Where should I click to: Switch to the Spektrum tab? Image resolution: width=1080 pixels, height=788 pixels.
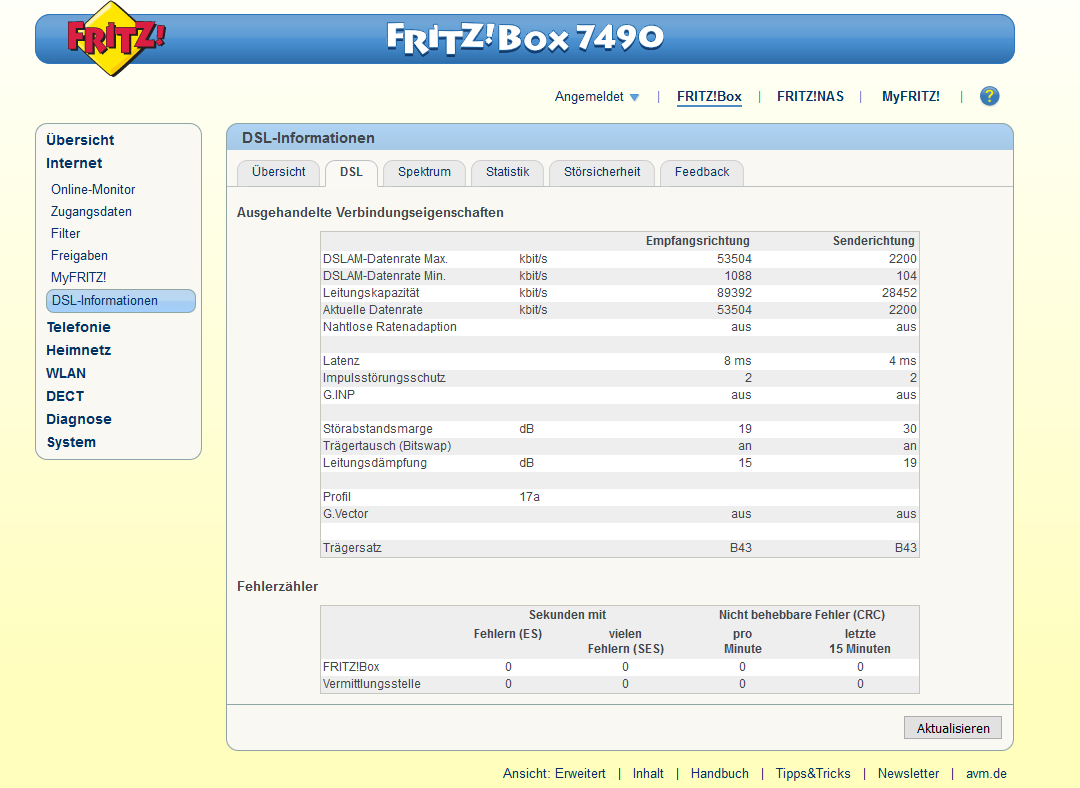(424, 172)
